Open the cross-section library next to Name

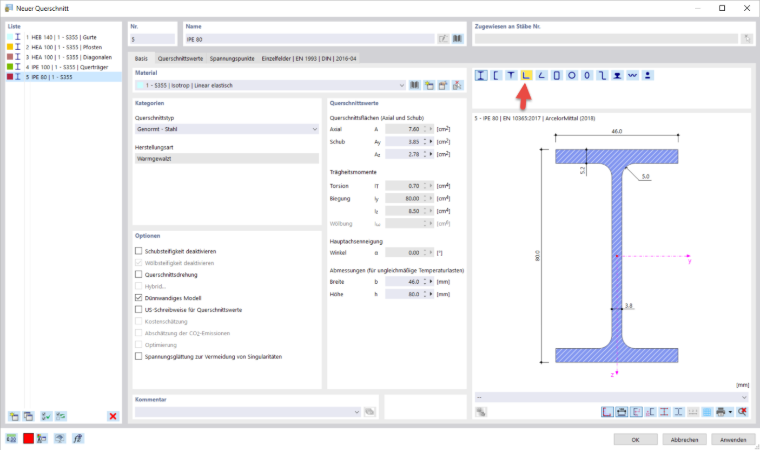[x=458, y=39]
